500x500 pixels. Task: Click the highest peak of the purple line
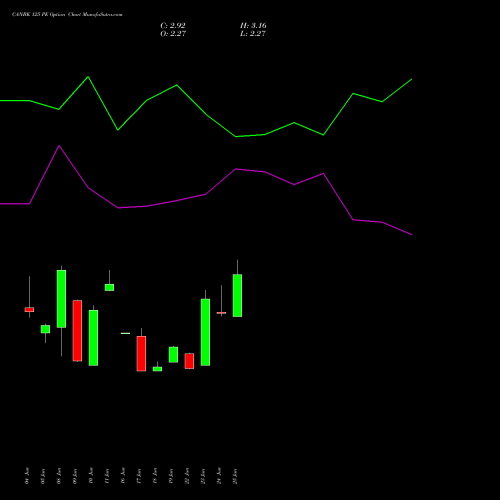point(59,146)
